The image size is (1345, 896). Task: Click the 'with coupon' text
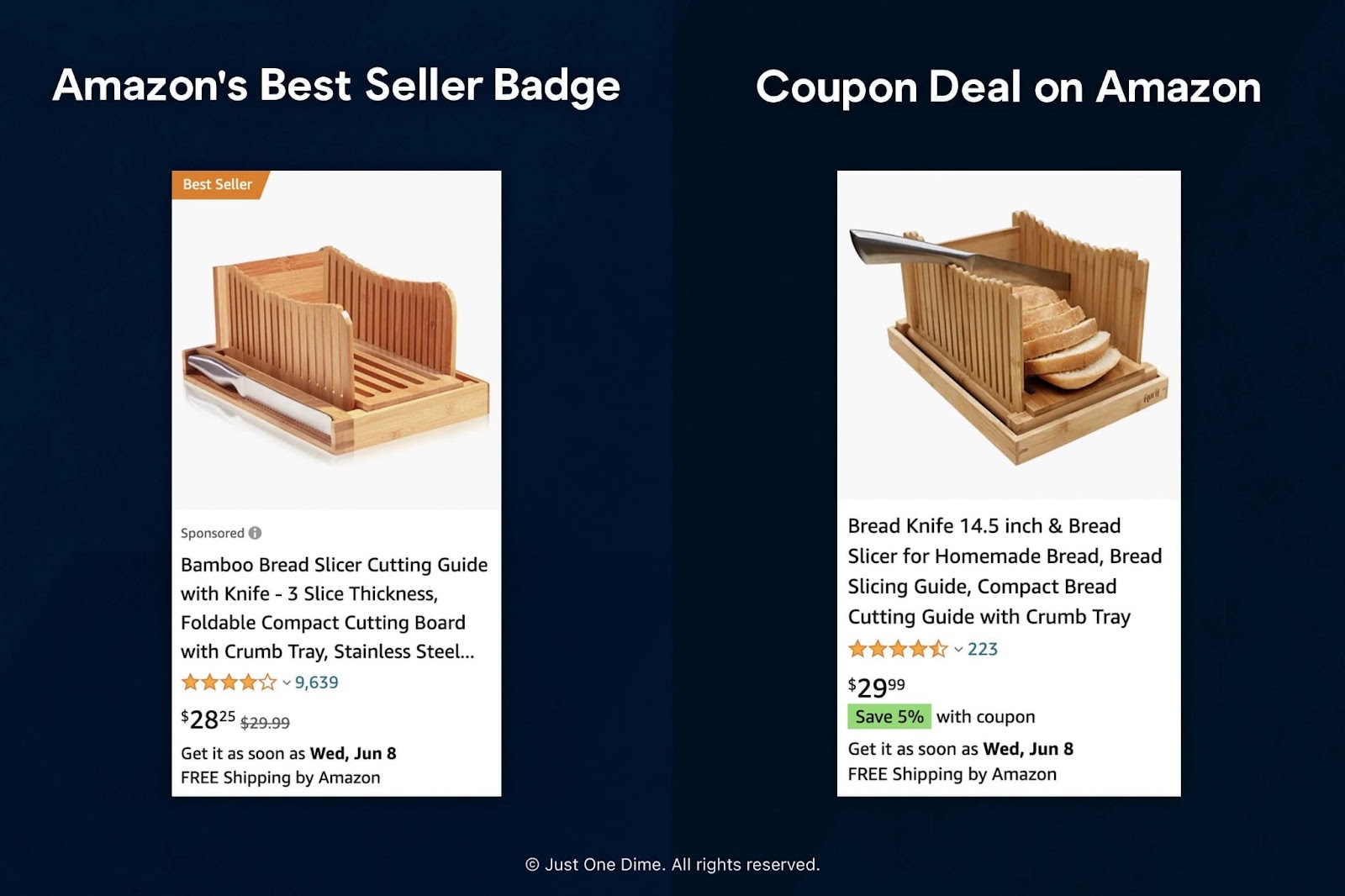pyautogui.click(x=986, y=717)
